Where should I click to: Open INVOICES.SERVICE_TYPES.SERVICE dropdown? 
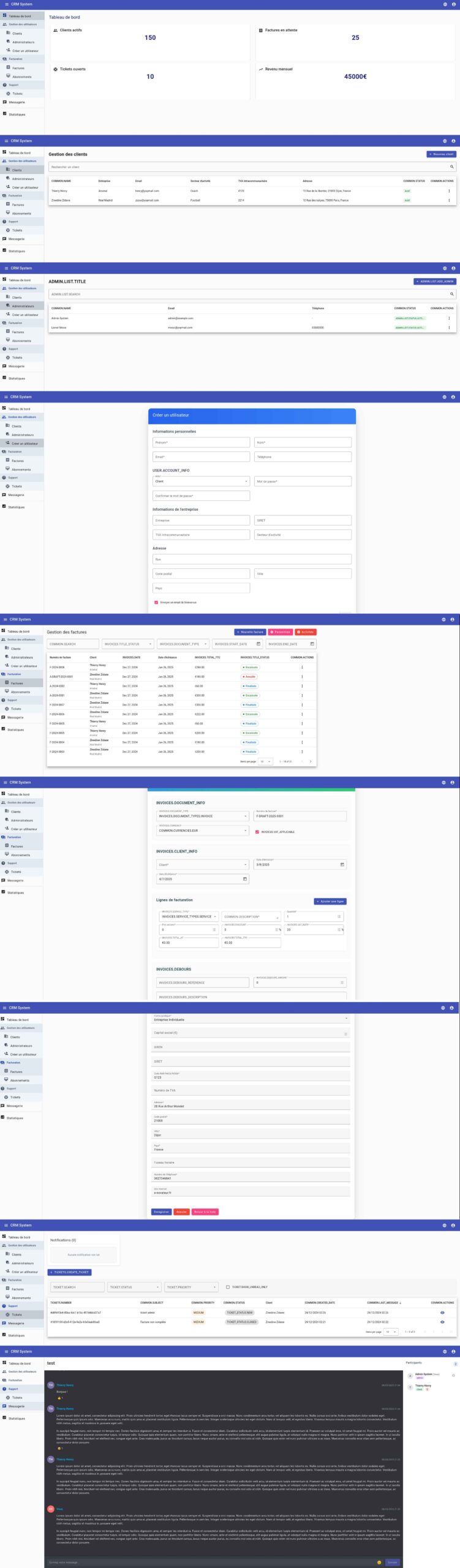(189, 916)
